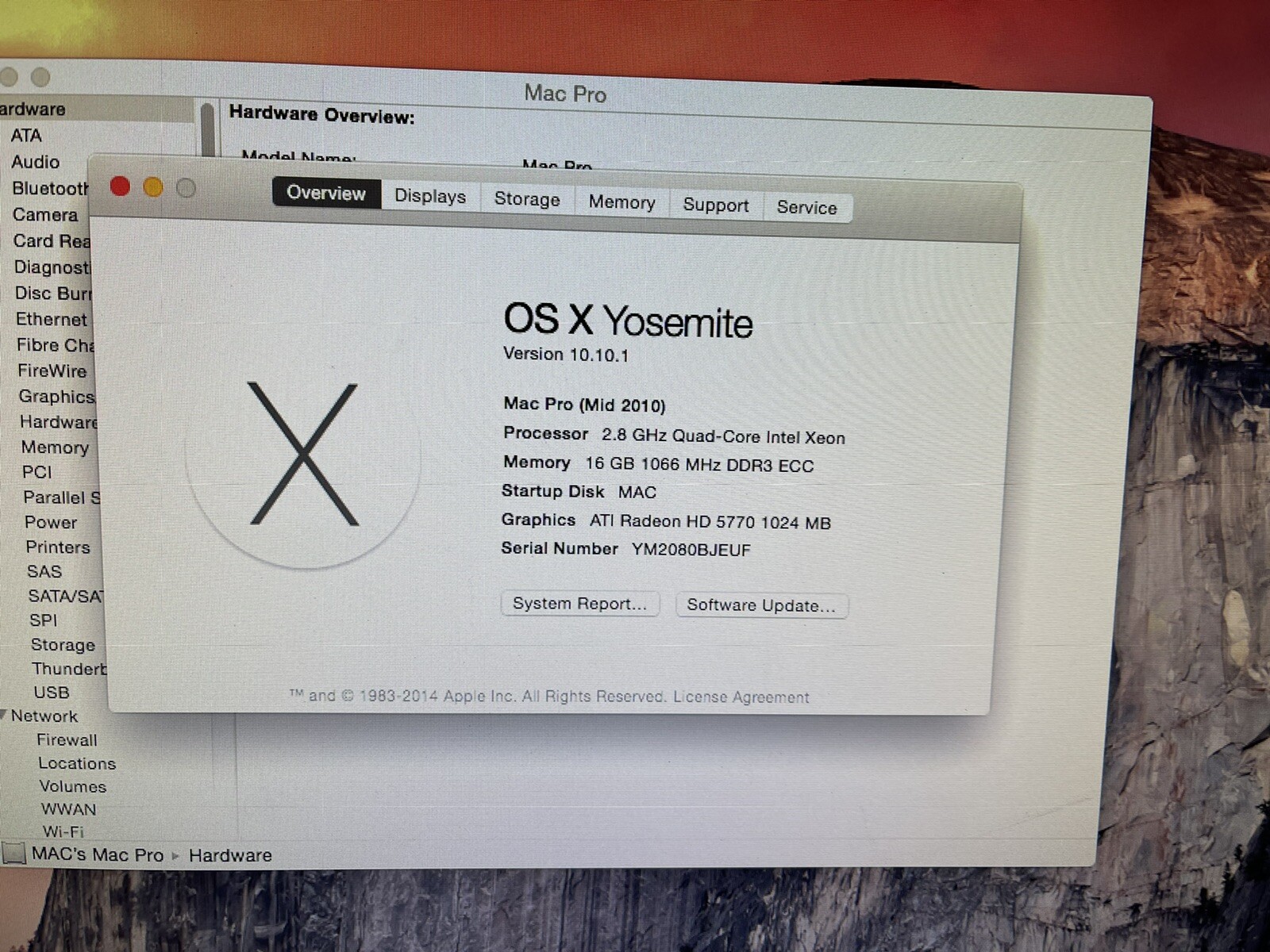Click the Mac Pro (Mid 2010) text
This screenshot has height=952, width=1270.
click(584, 405)
